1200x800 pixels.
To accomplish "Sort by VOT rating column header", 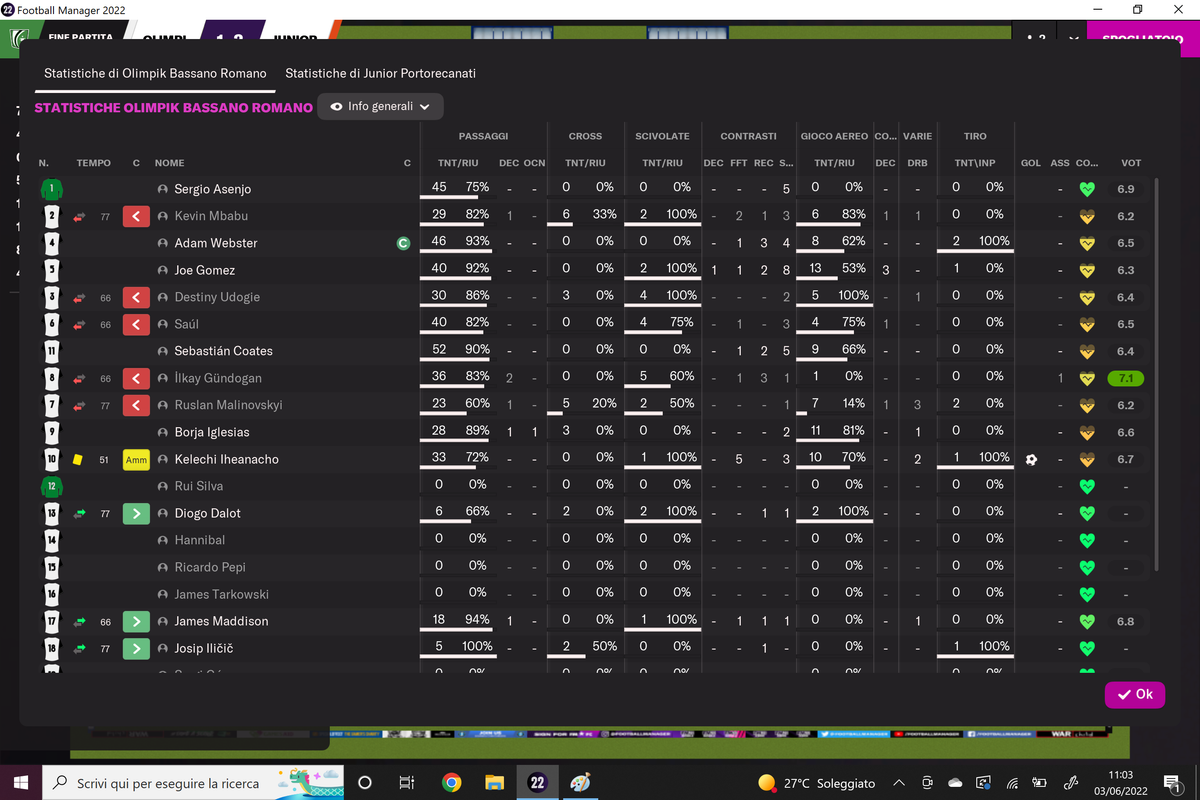I will pos(1131,163).
